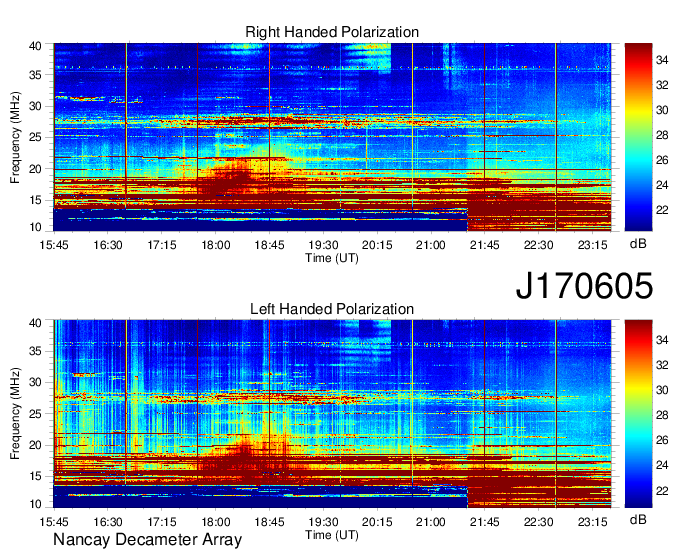This screenshot has width=680, height=552.
Task: Click the 'Nancay Decameter Array' caption
Action: click(147, 539)
